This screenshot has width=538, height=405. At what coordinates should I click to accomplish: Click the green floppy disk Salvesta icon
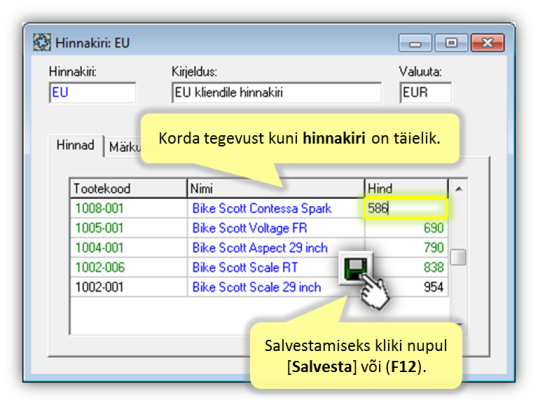355,268
